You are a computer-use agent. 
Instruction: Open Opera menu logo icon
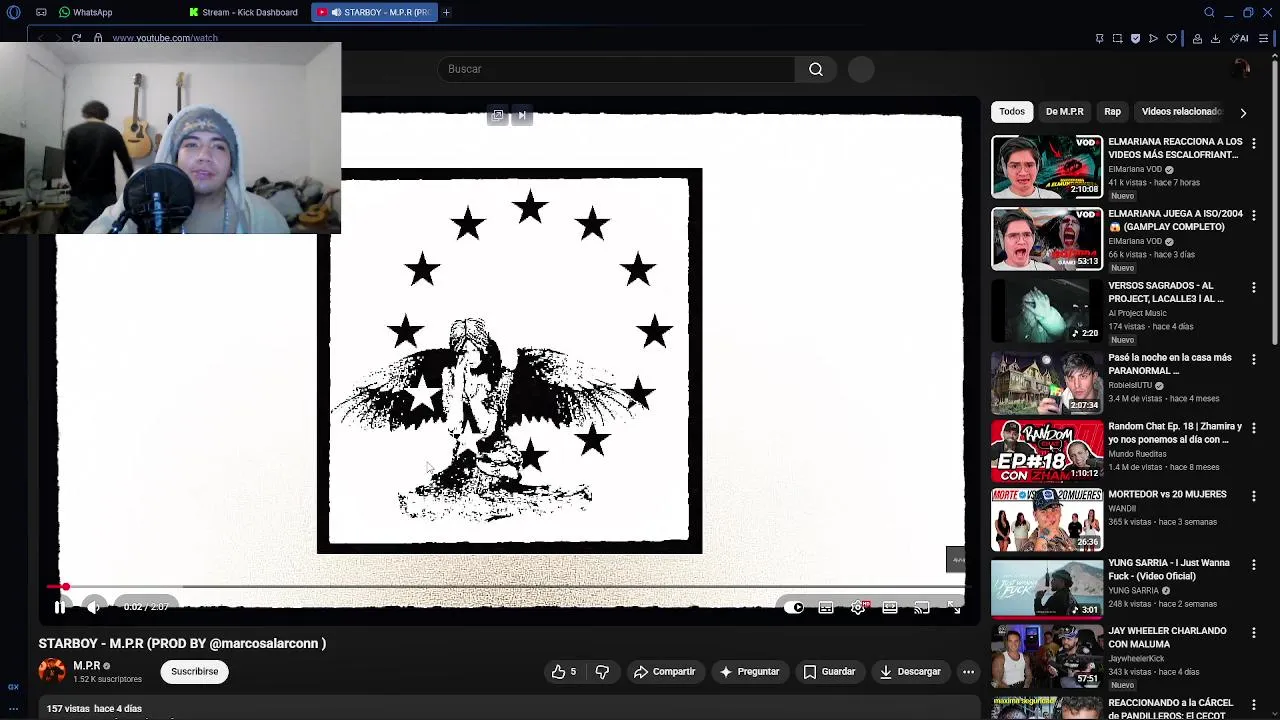[13, 12]
